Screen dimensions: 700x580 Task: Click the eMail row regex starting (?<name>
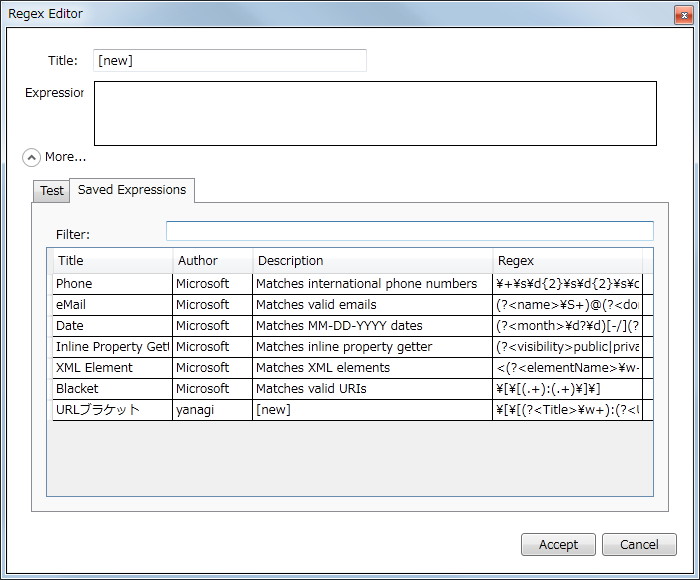coord(567,305)
